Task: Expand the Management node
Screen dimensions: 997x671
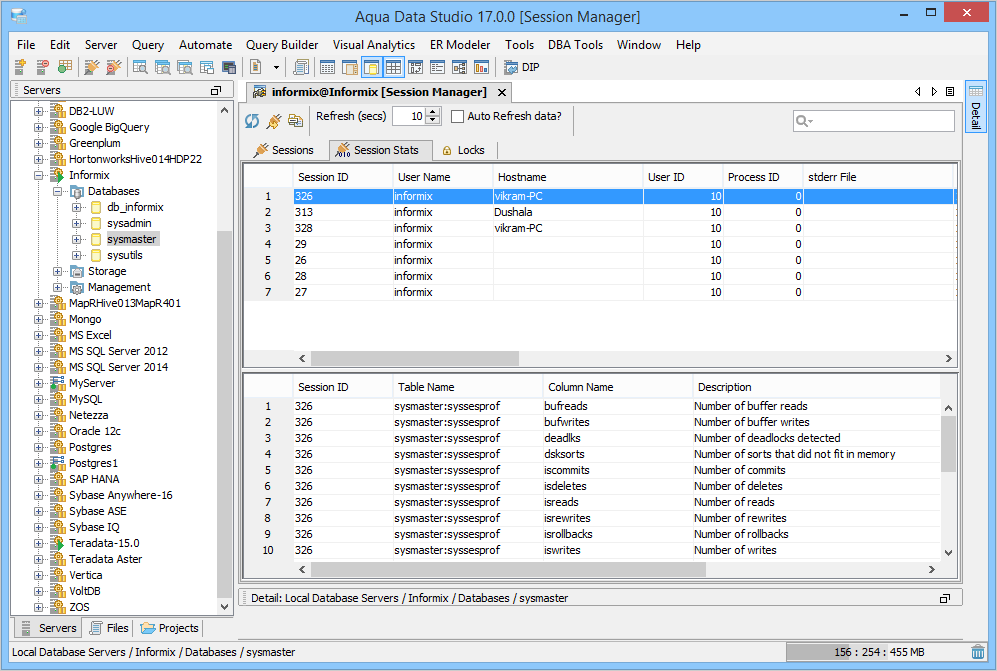Action: (57, 287)
